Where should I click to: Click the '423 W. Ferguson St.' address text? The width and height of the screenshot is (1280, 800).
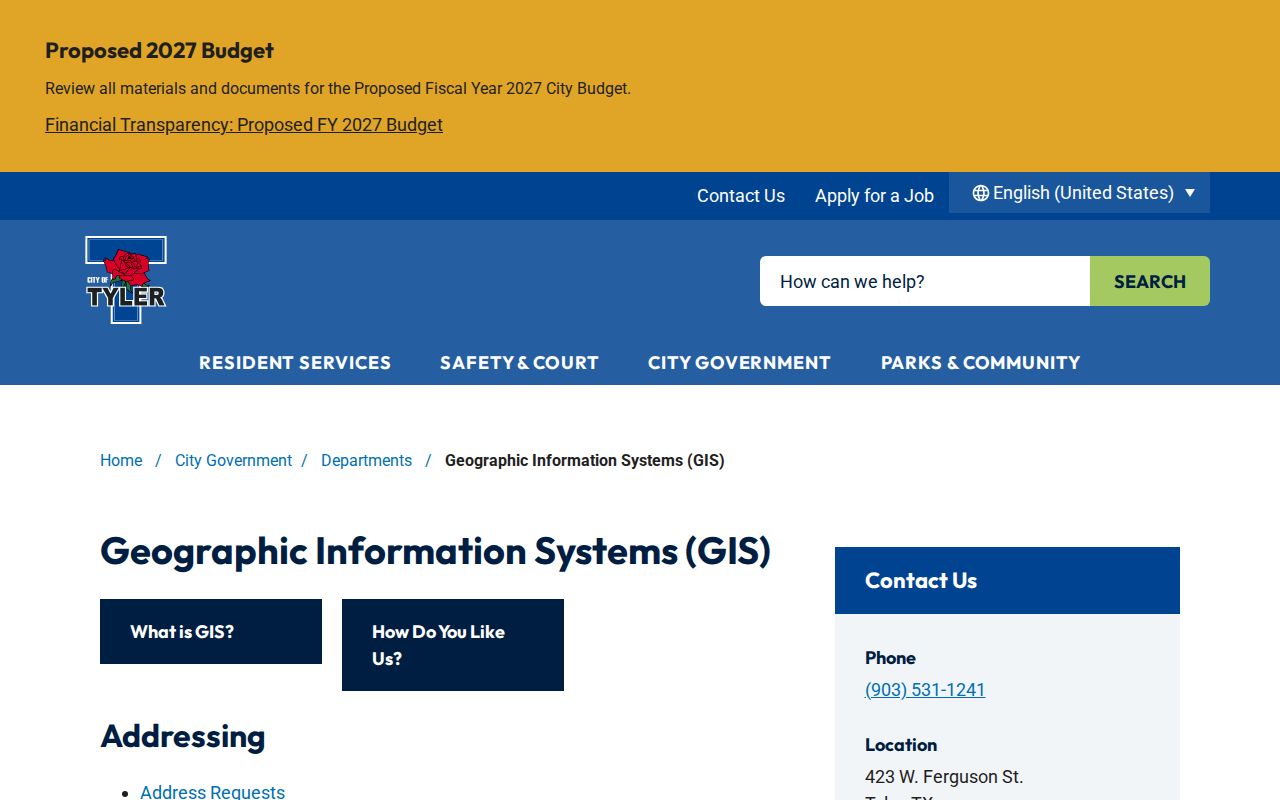(x=944, y=777)
